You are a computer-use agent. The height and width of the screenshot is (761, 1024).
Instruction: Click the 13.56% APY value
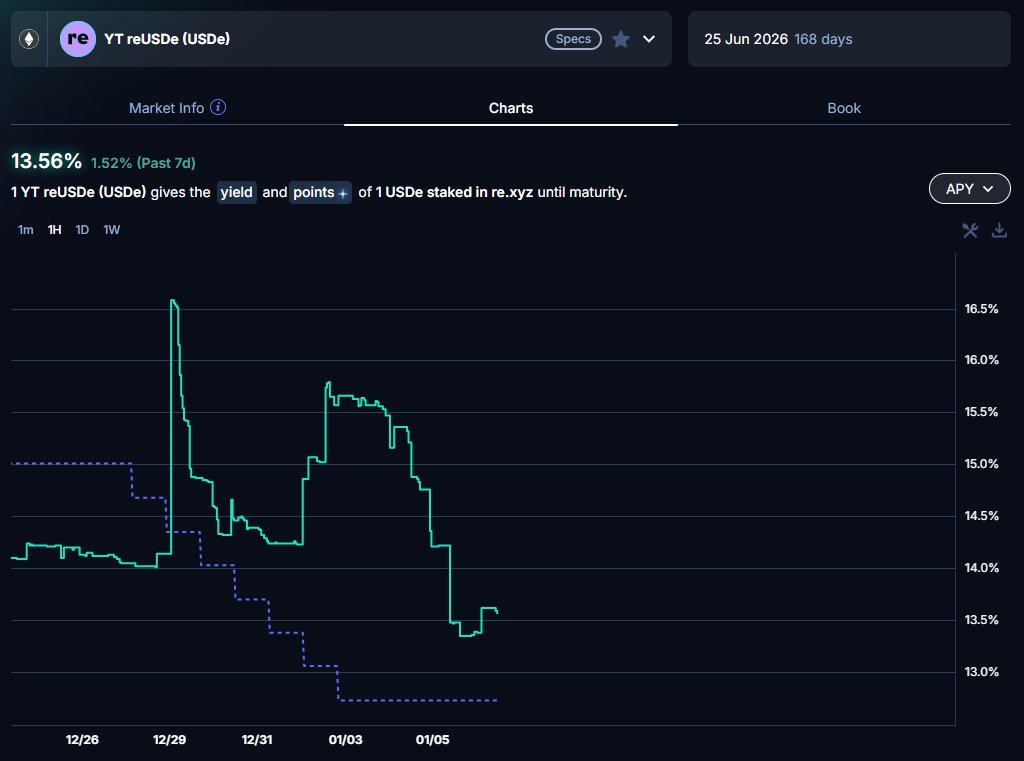tap(45, 160)
